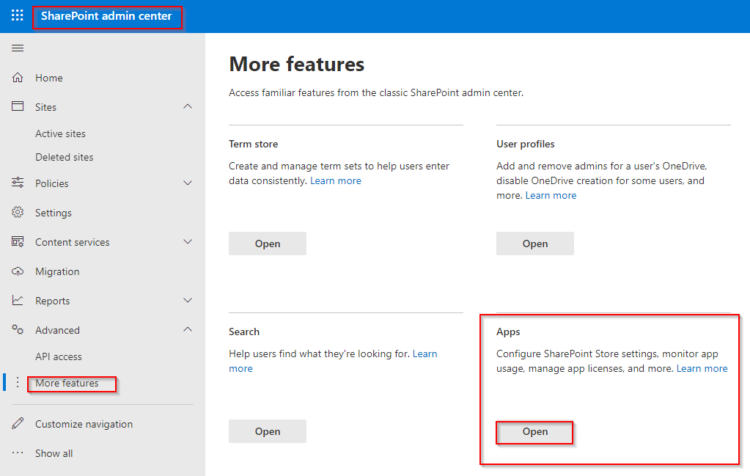Viewport: 750px width, 476px height.
Task: Collapse the Sites section chevron
Action: click(x=188, y=107)
